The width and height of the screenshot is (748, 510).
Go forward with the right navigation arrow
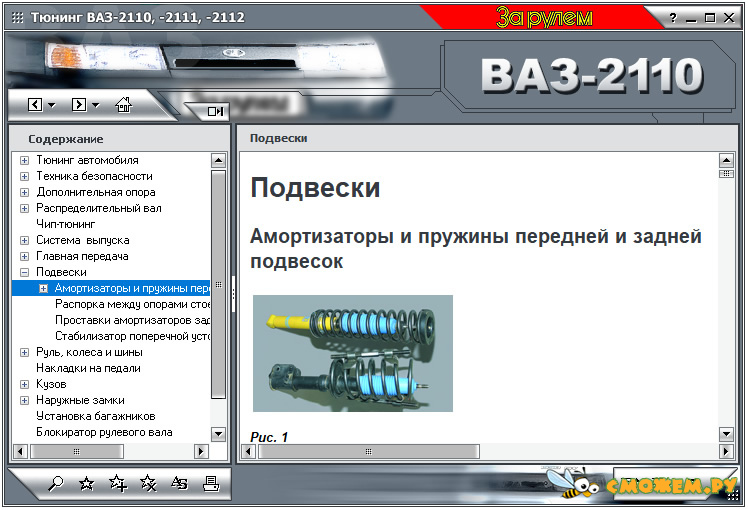pyautogui.click(x=79, y=104)
